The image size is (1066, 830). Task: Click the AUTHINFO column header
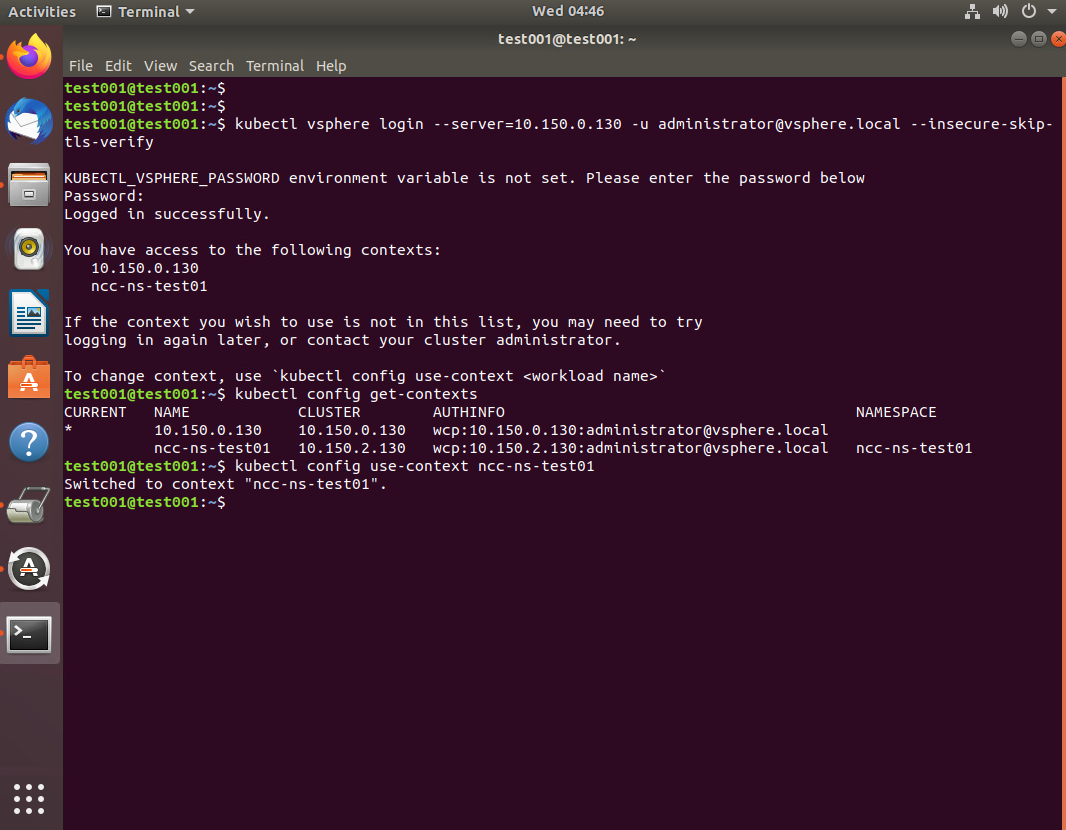(468, 413)
